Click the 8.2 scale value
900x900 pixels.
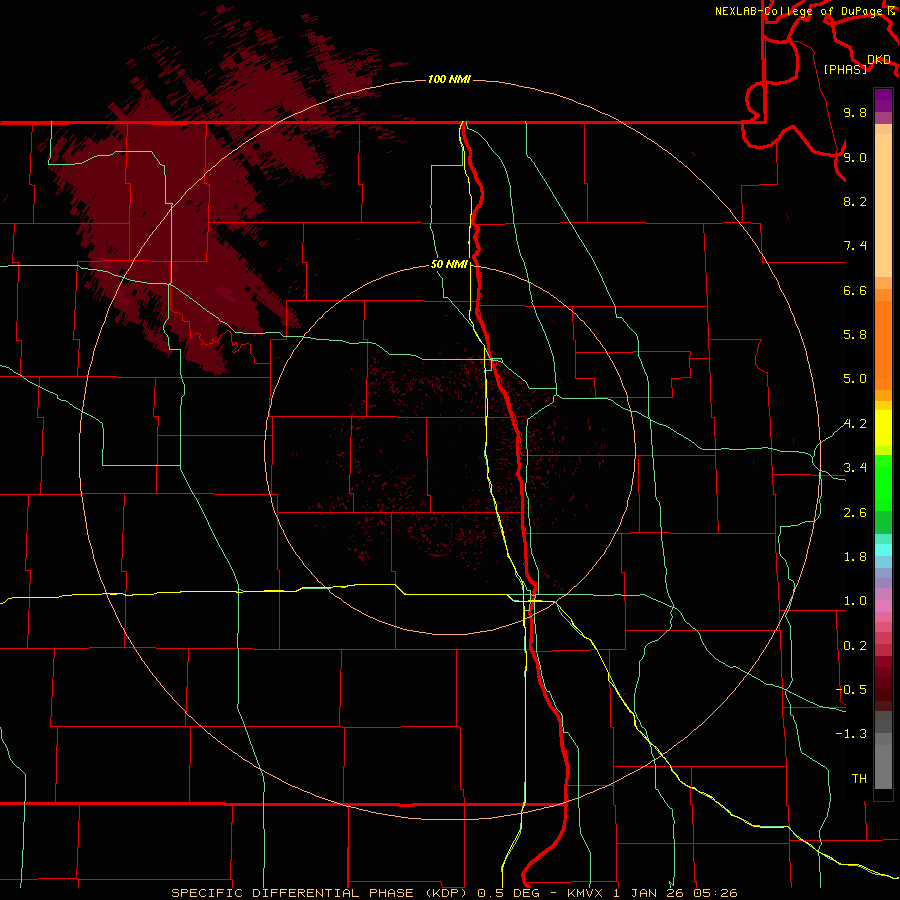click(855, 201)
